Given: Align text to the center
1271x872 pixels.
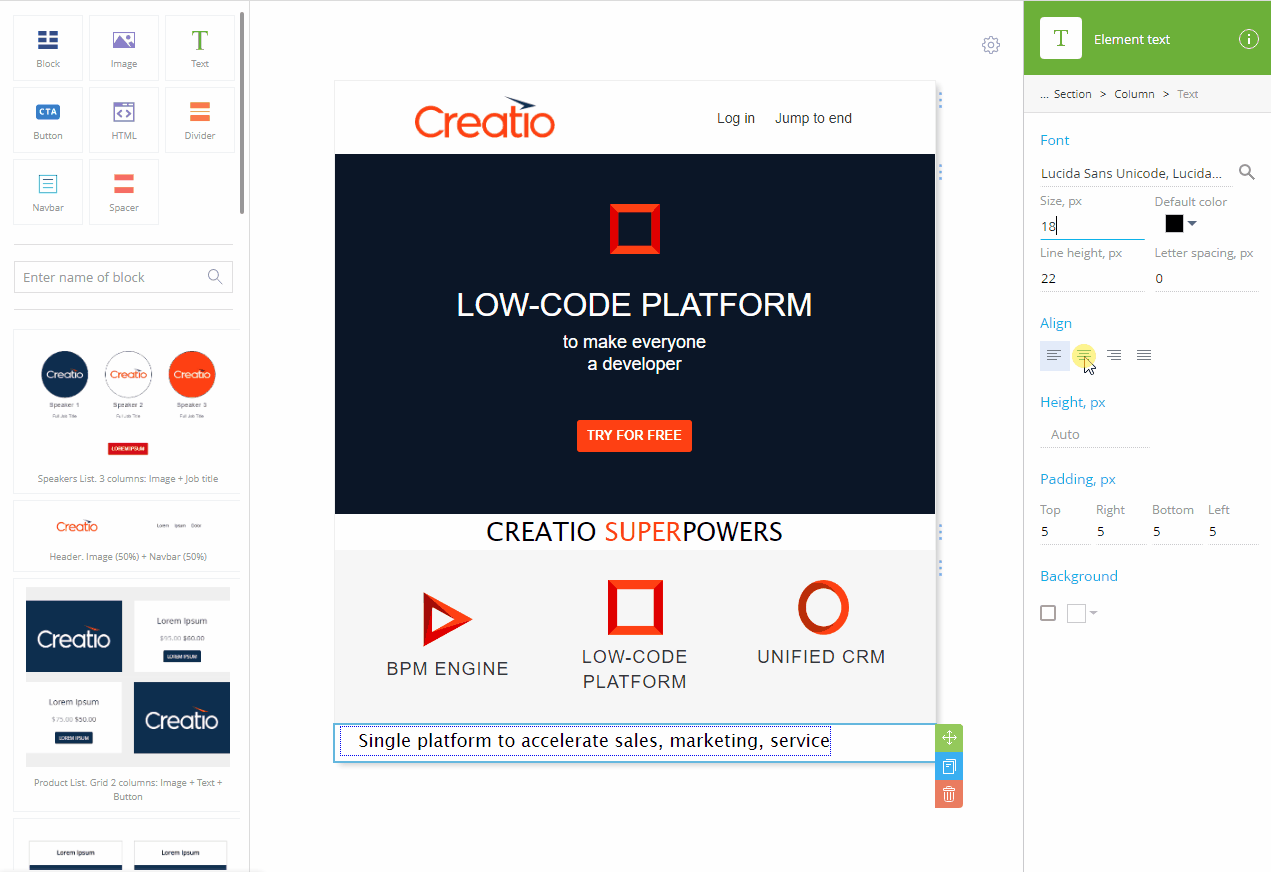Looking at the screenshot, I should [x=1084, y=355].
